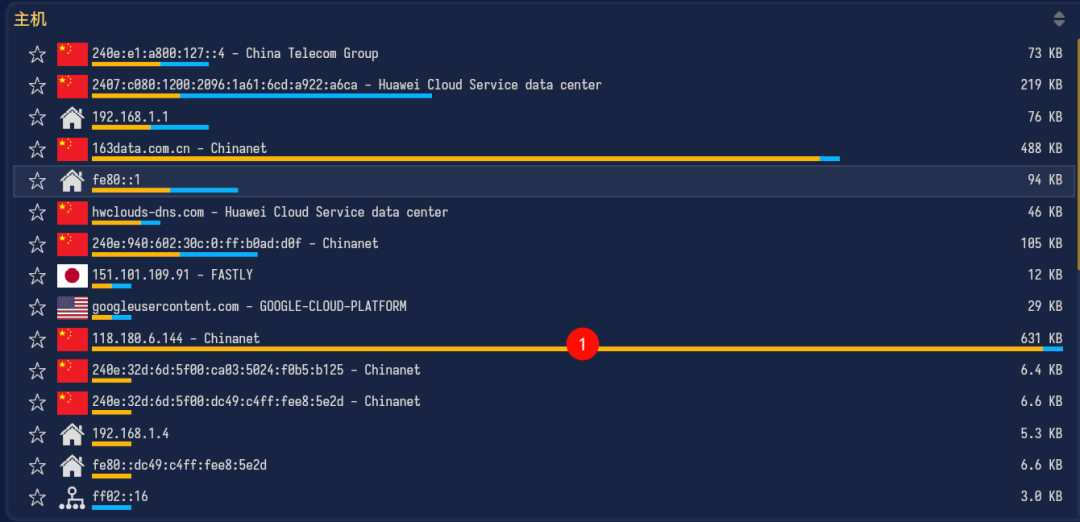Select the 163data.com.cn - Chinanet host entry
Image resolution: width=1080 pixels, height=522 pixels.
pos(544,149)
